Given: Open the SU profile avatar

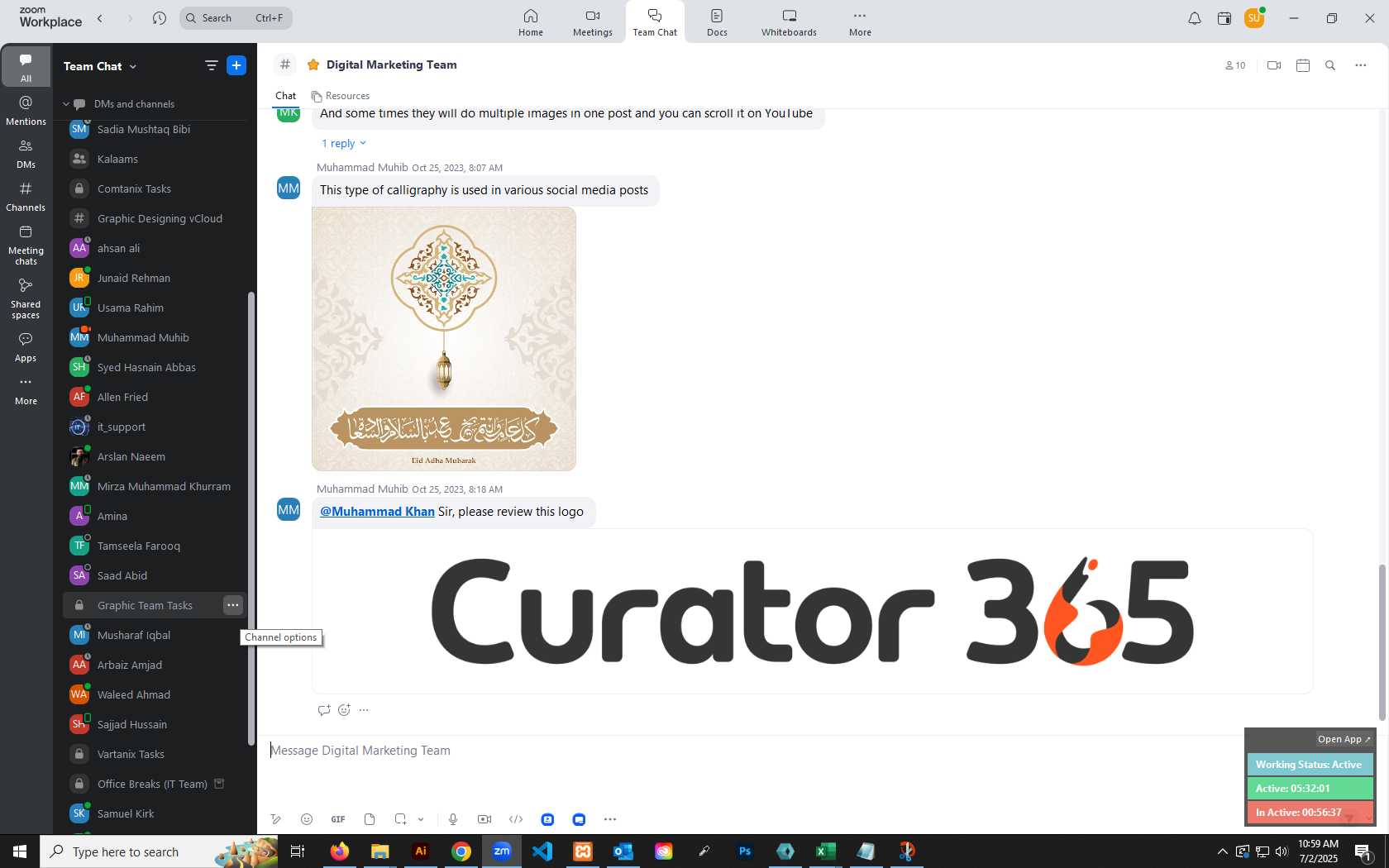Looking at the screenshot, I should coord(1254,18).
